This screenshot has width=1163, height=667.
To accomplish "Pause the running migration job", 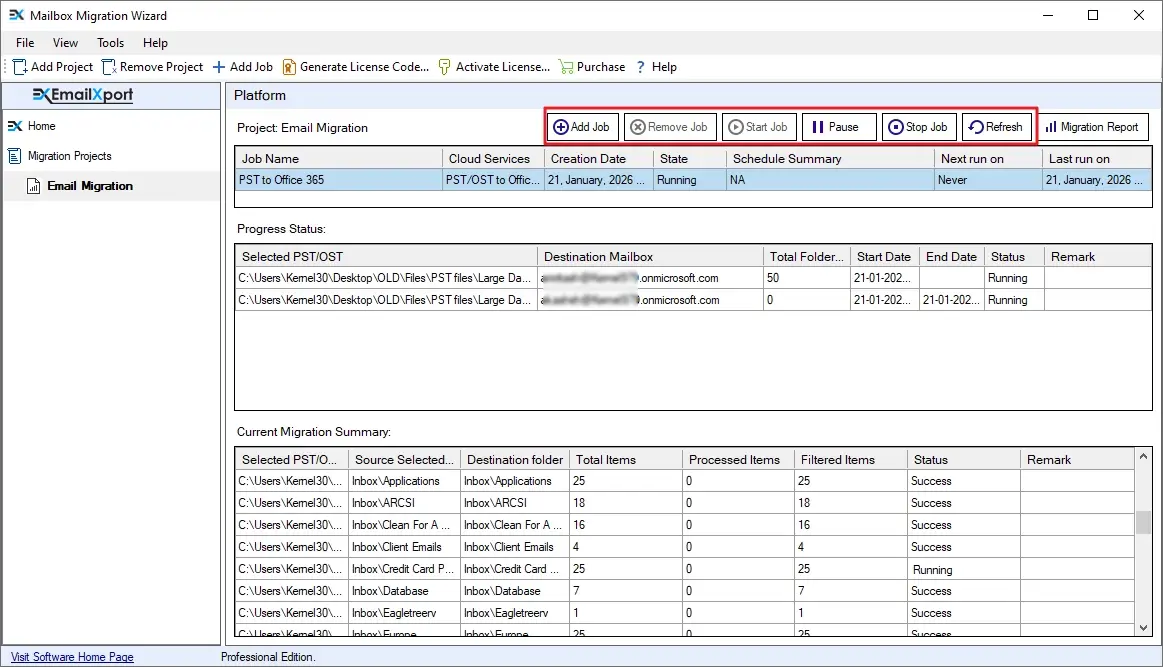I will click(838, 127).
